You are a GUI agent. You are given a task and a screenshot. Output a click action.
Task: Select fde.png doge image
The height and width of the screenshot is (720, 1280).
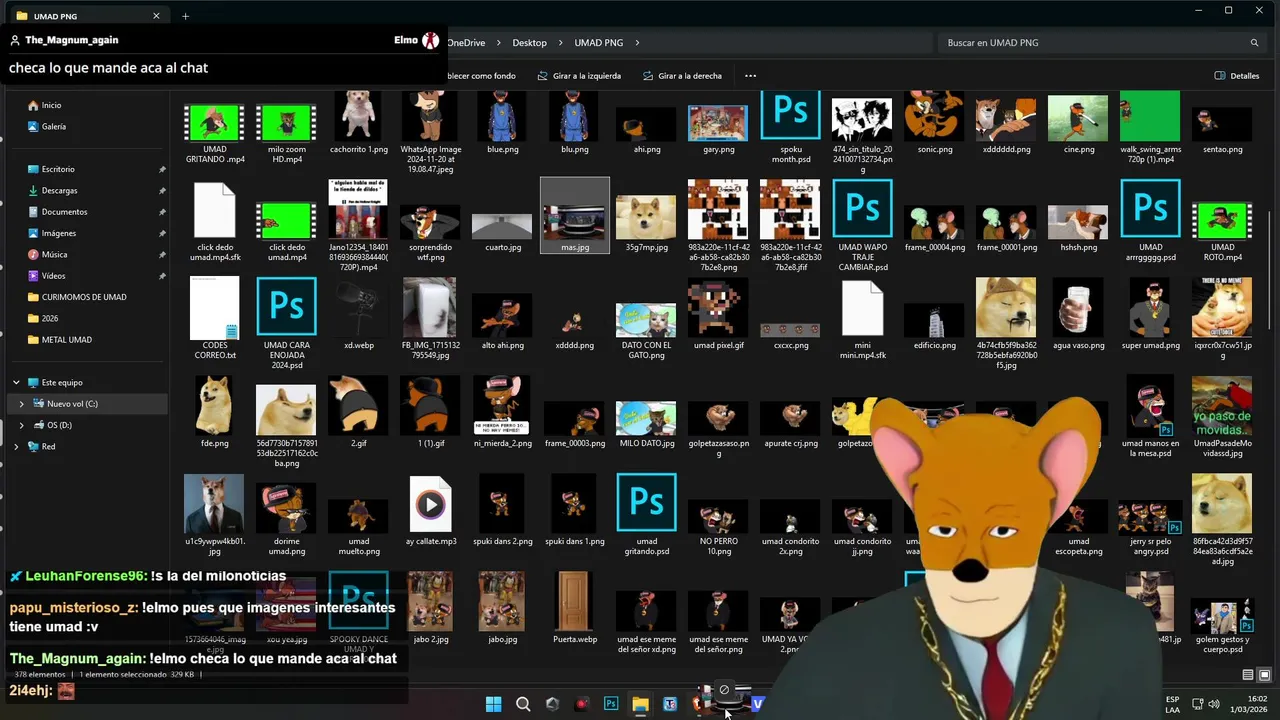(214, 412)
